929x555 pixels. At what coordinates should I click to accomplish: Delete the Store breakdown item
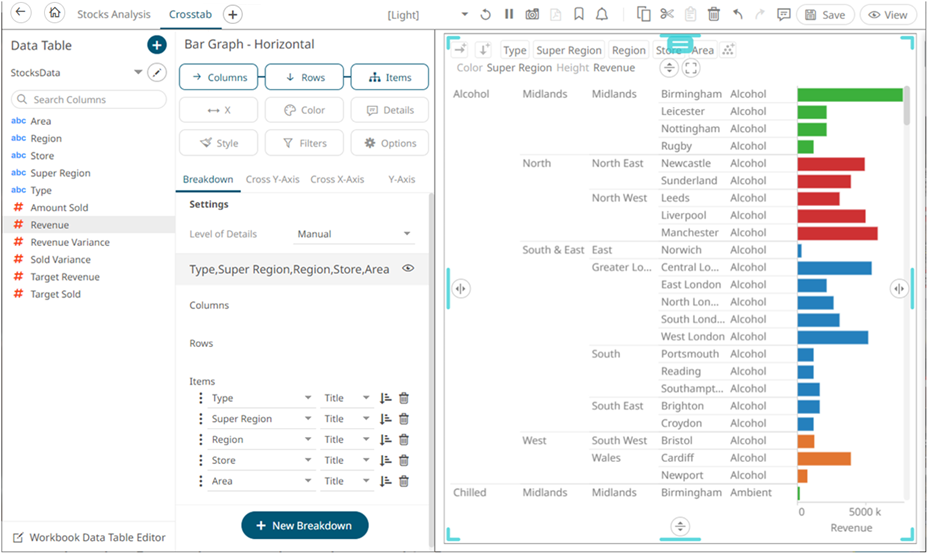(404, 460)
